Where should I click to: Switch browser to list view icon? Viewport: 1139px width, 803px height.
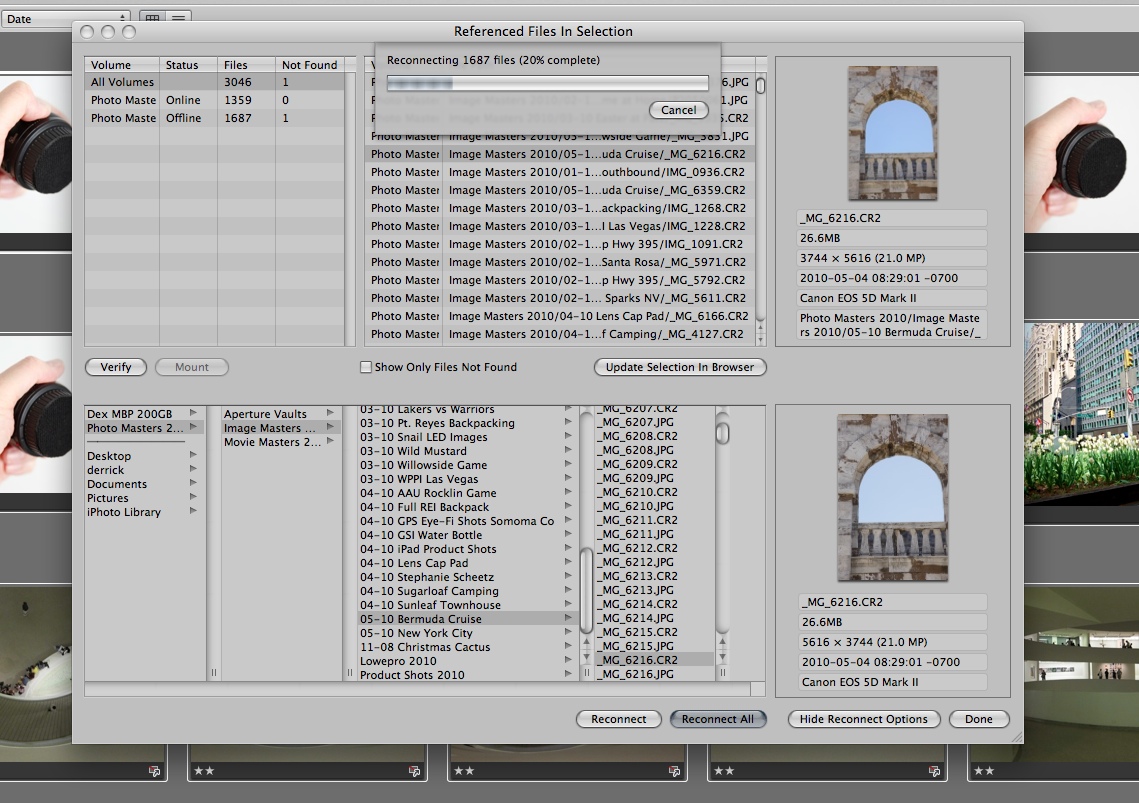178,18
